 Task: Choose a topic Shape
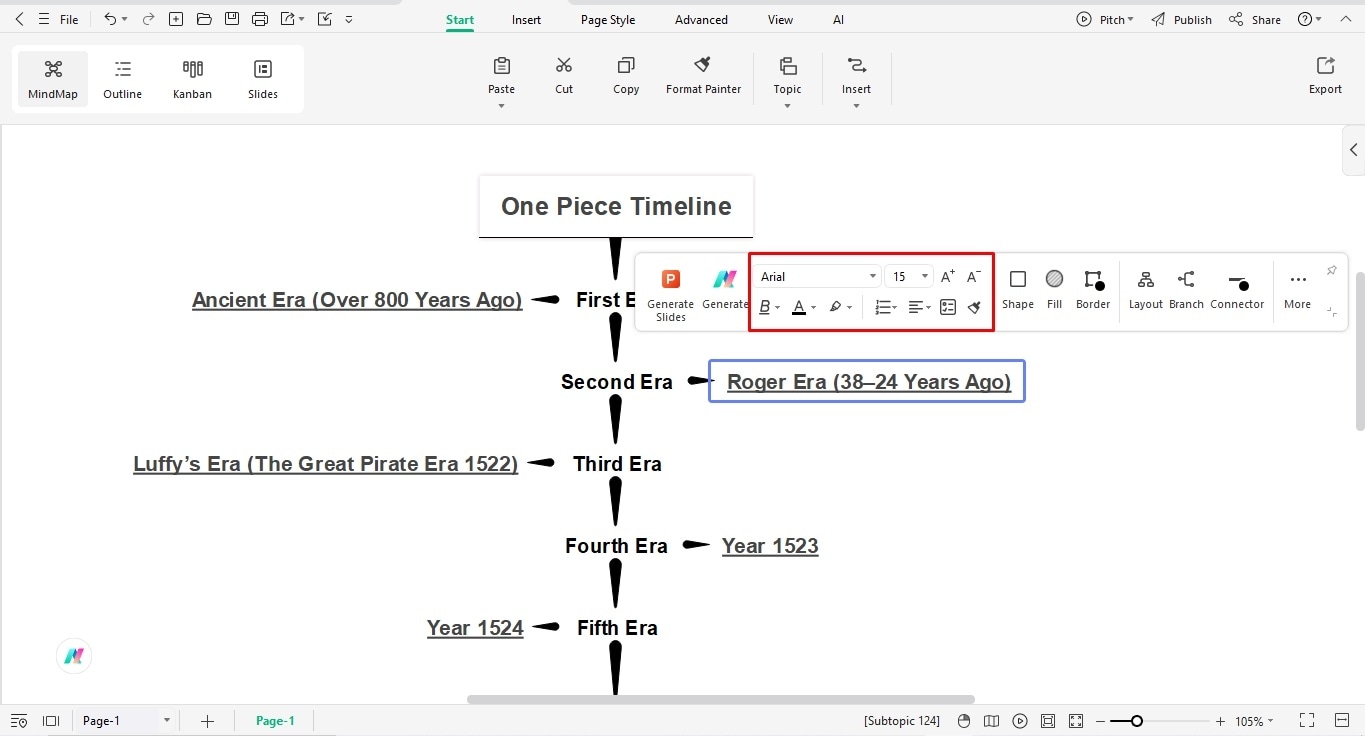pyautogui.click(x=1017, y=289)
